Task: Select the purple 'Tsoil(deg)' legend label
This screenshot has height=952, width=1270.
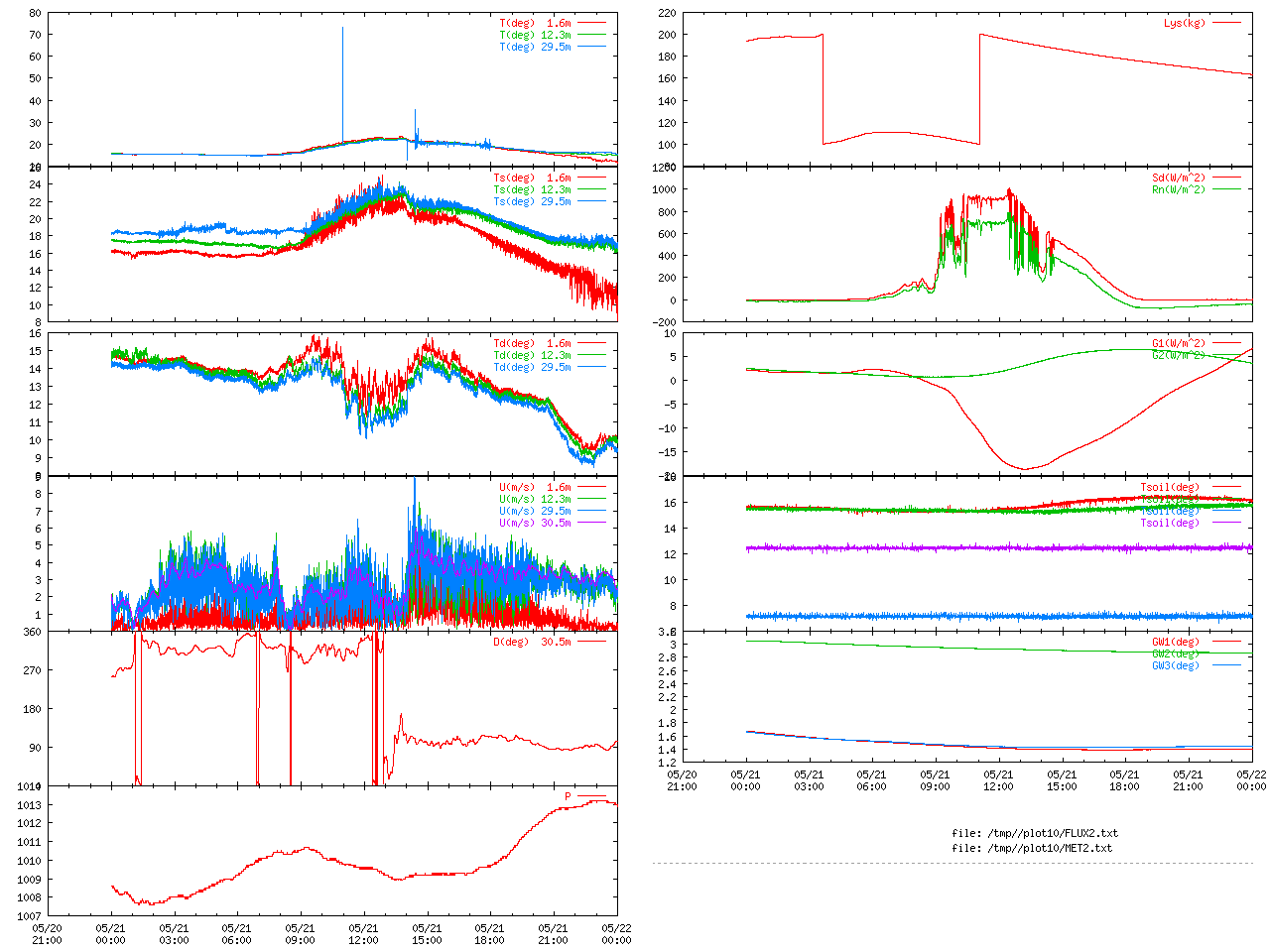Action: click(1170, 524)
